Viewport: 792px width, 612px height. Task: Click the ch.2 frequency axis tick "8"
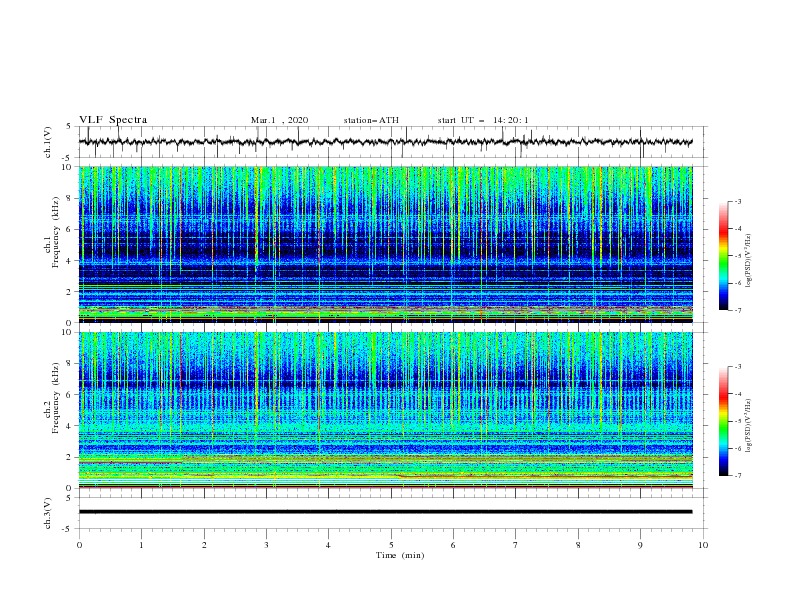(70, 364)
